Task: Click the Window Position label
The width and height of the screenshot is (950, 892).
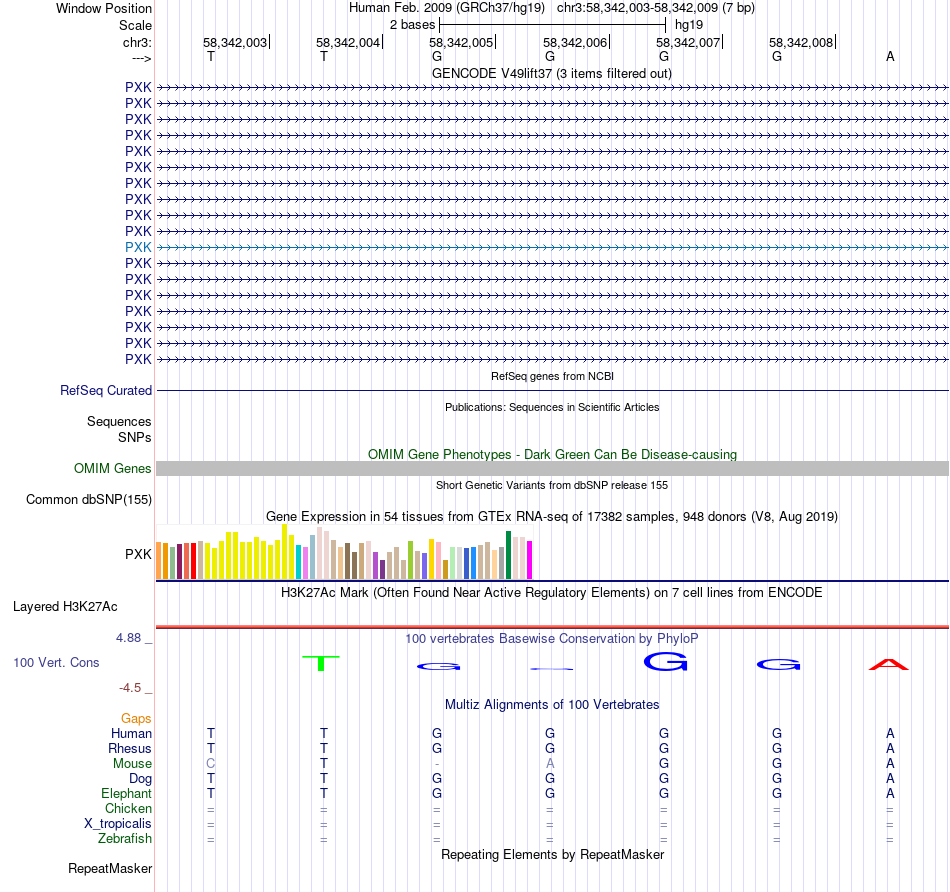Action: click(x=104, y=9)
